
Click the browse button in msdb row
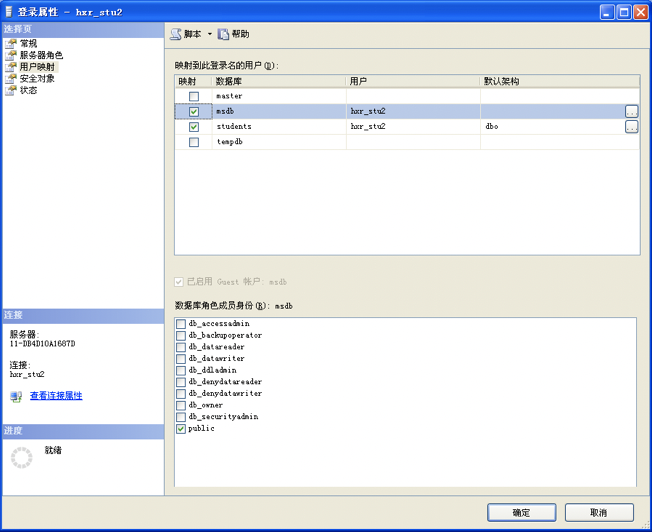click(631, 111)
